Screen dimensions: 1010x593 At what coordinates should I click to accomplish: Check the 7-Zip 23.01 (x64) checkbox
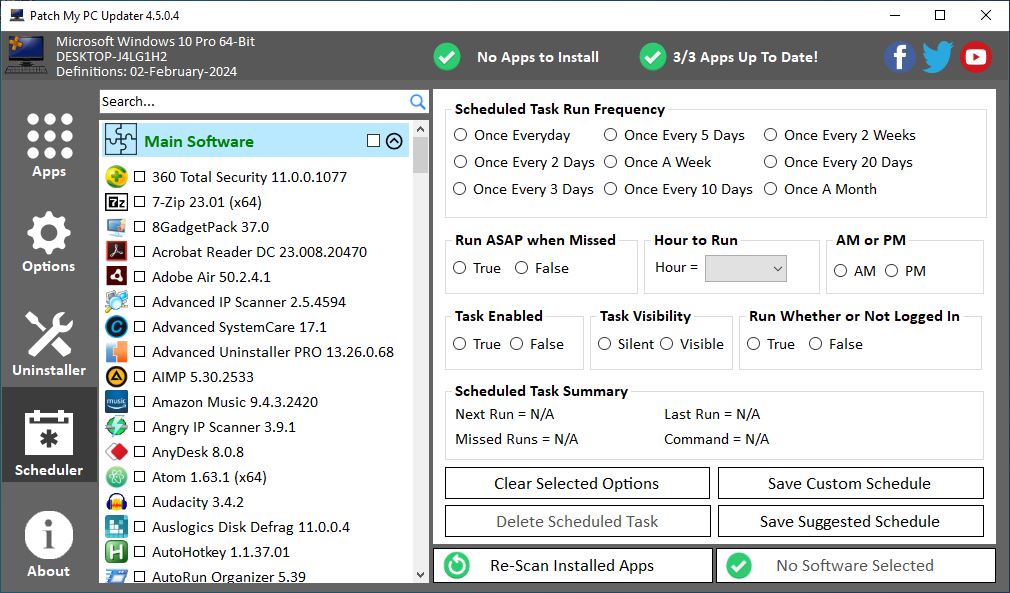coord(139,202)
